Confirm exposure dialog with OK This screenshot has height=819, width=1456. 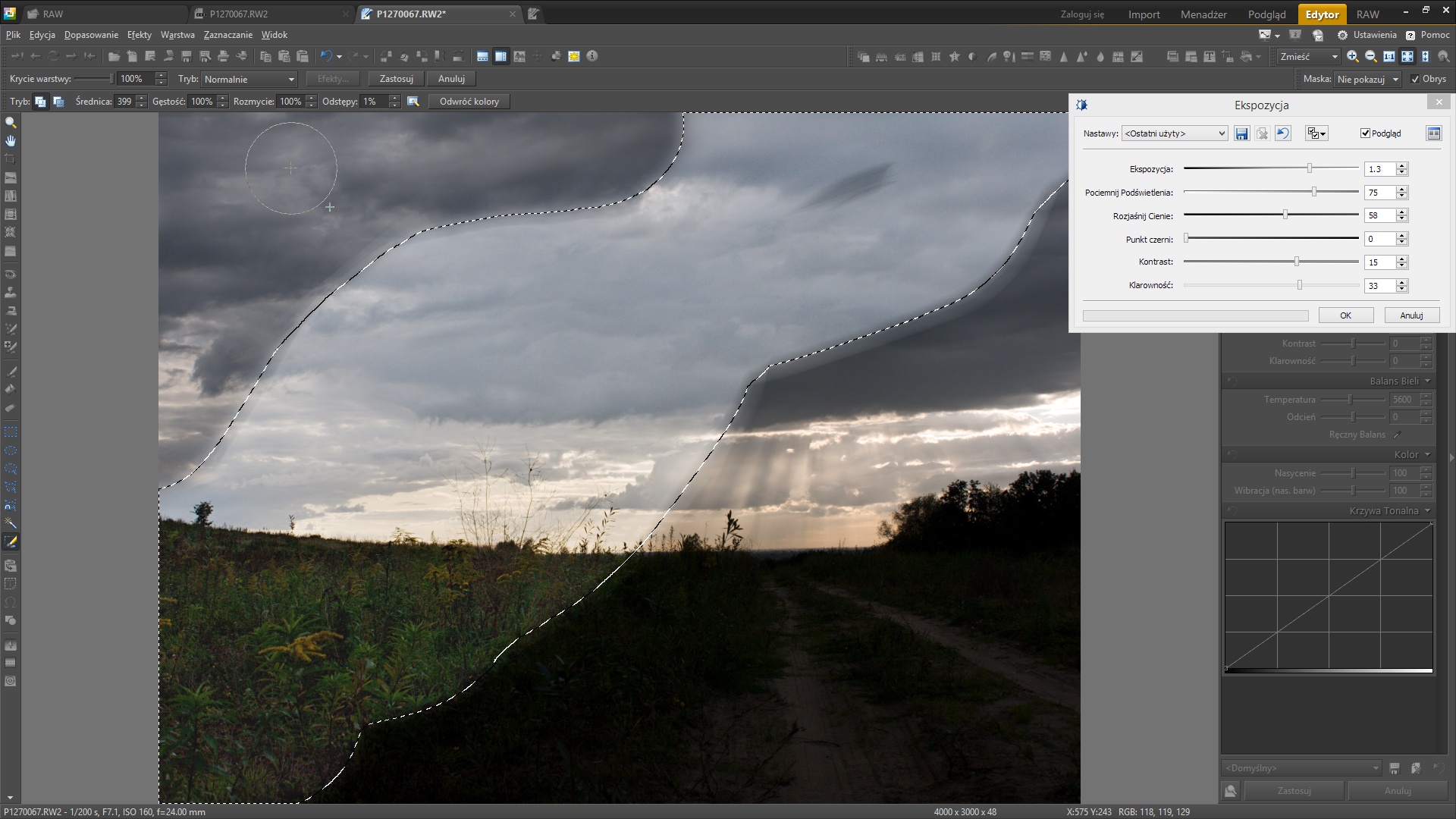[1345, 315]
